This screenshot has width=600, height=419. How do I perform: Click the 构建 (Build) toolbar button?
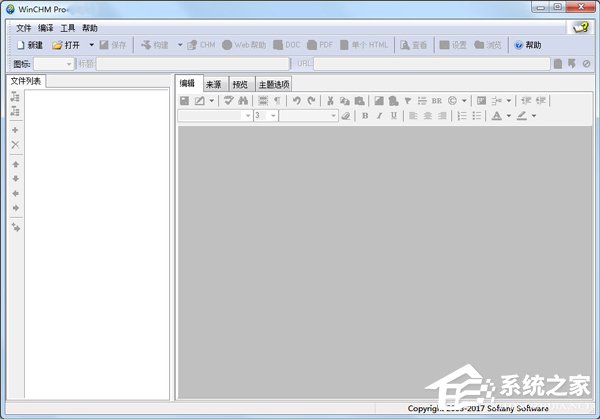pyautogui.click(x=155, y=45)
